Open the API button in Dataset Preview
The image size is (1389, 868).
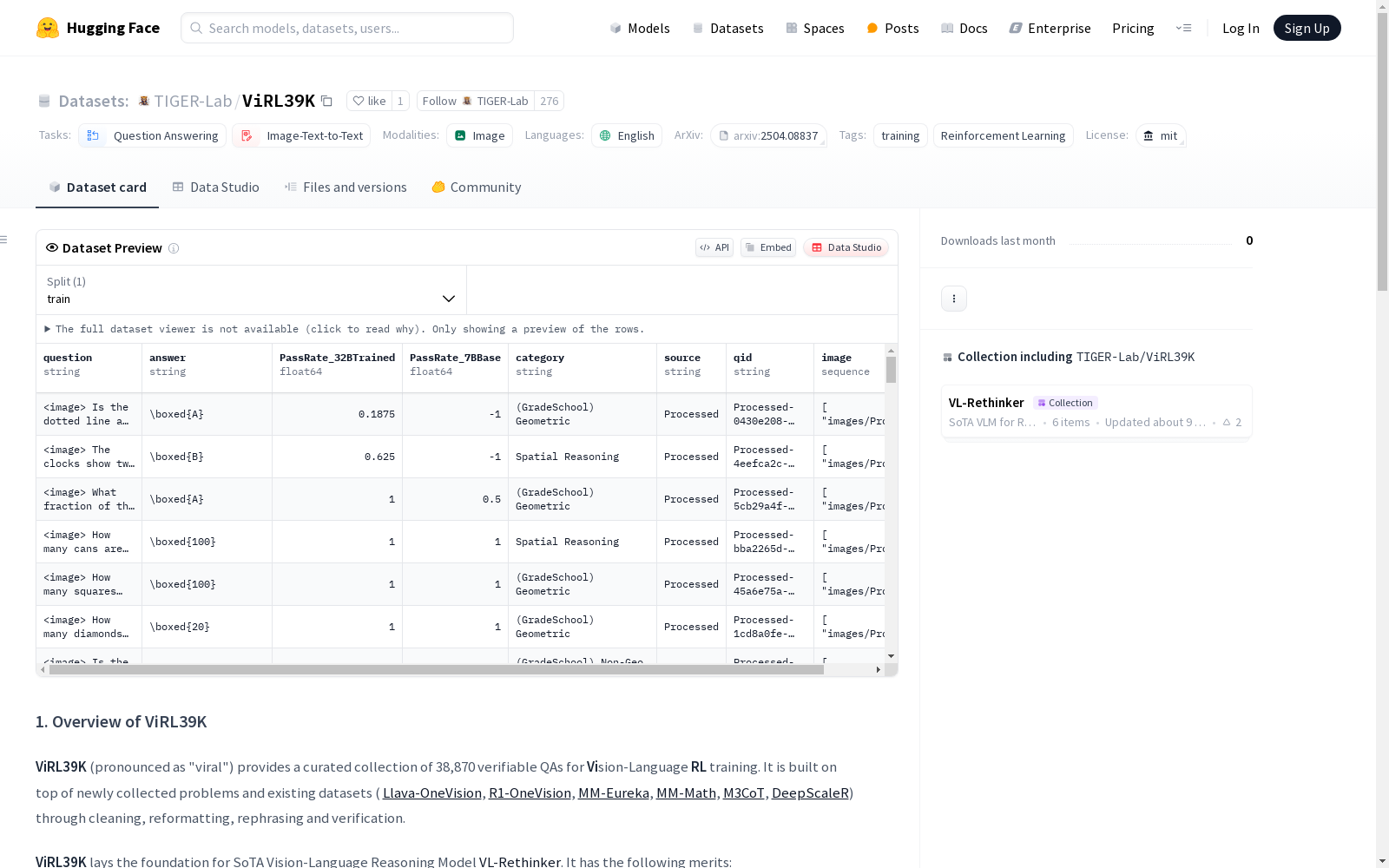point(714,247)
